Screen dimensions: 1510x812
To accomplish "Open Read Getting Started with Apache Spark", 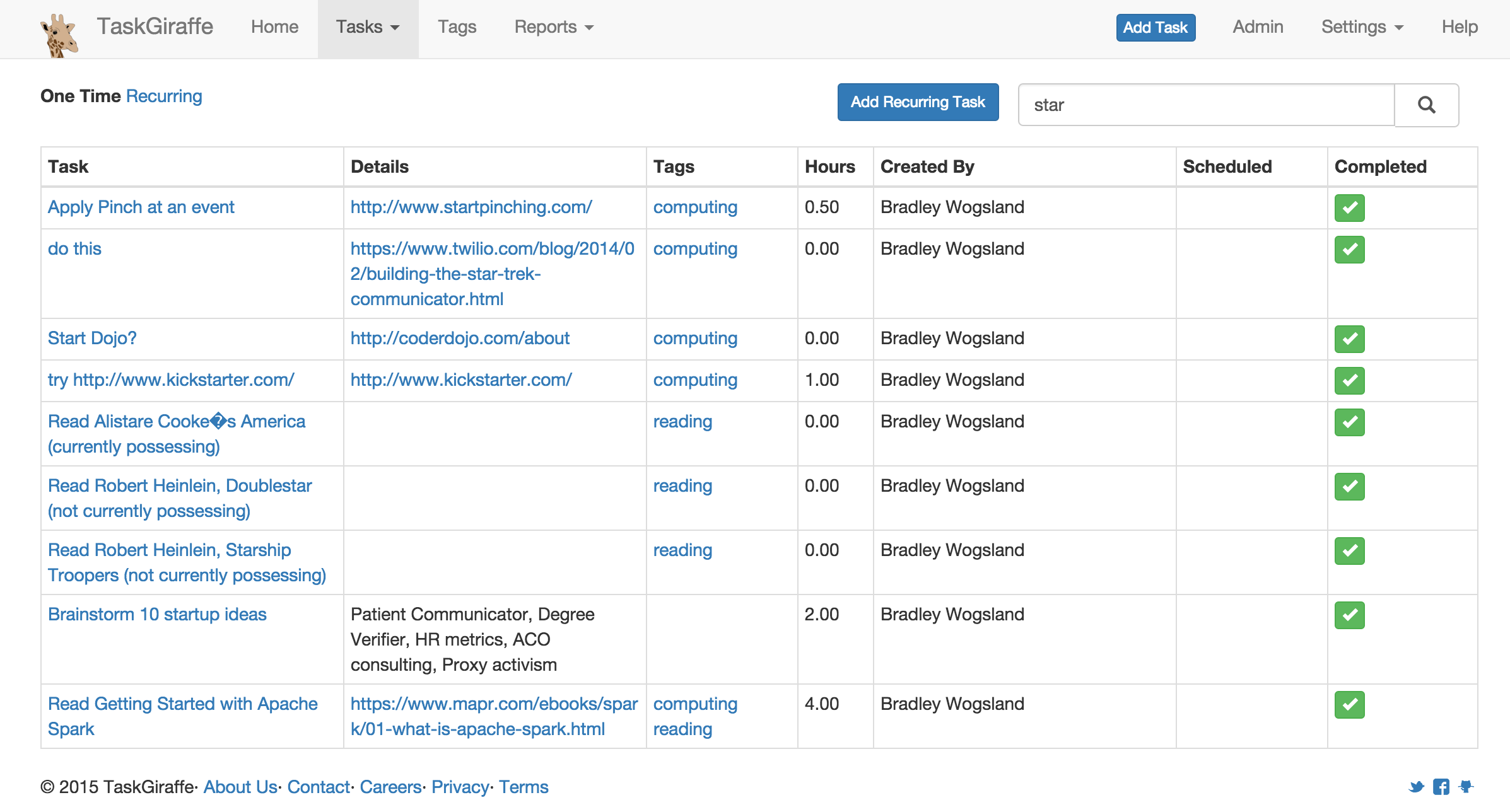I will (183, 717).
